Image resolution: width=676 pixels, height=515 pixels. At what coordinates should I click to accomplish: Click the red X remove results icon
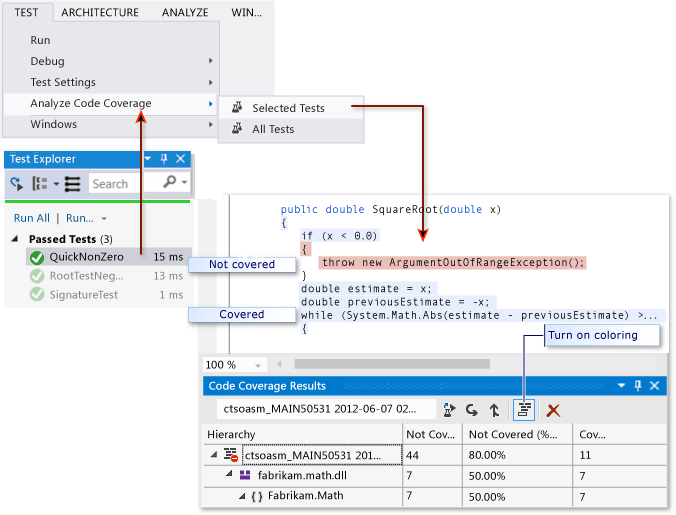(x=552, y=410)
